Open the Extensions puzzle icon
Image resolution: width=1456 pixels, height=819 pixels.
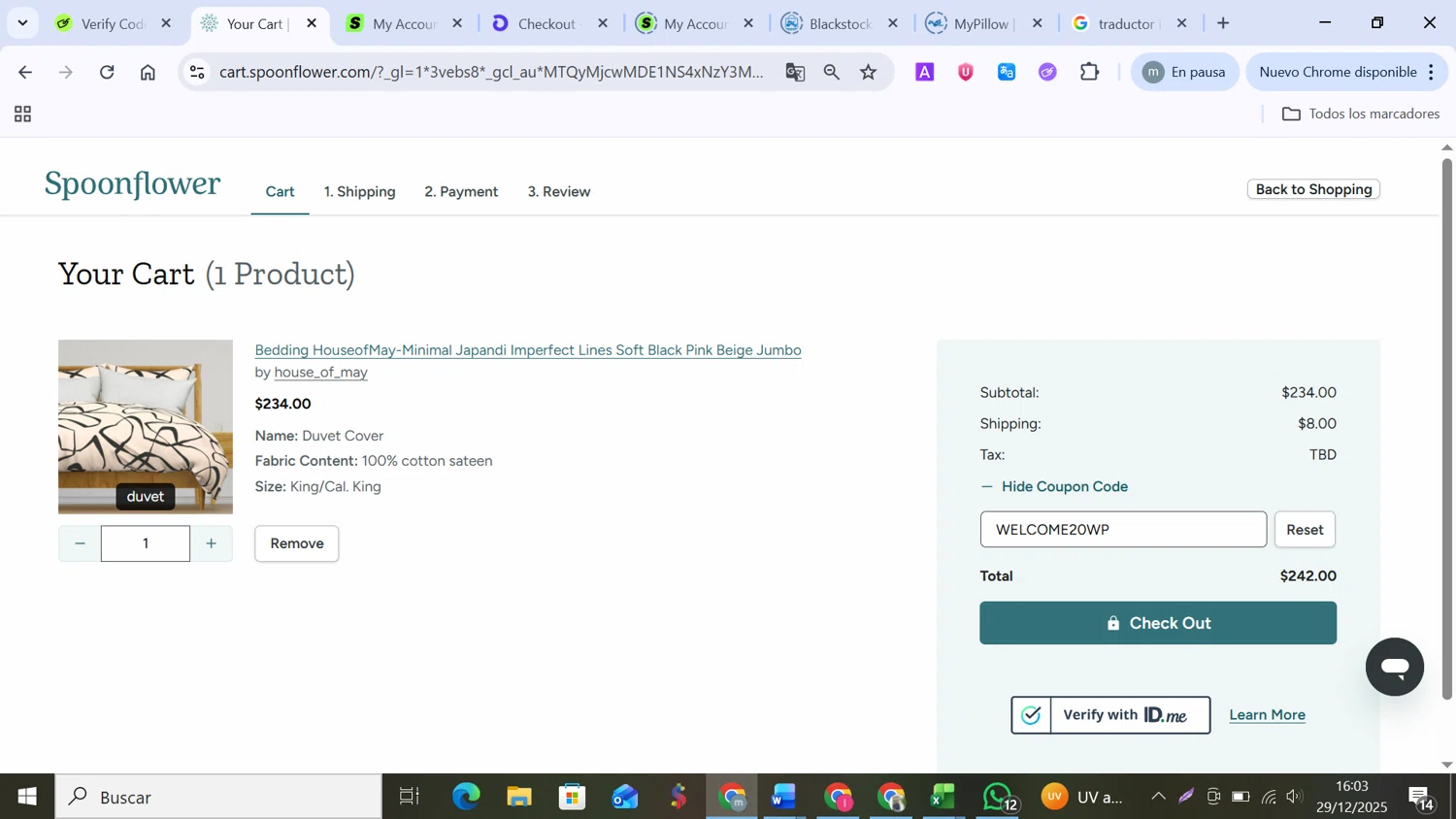point(1090,72)
